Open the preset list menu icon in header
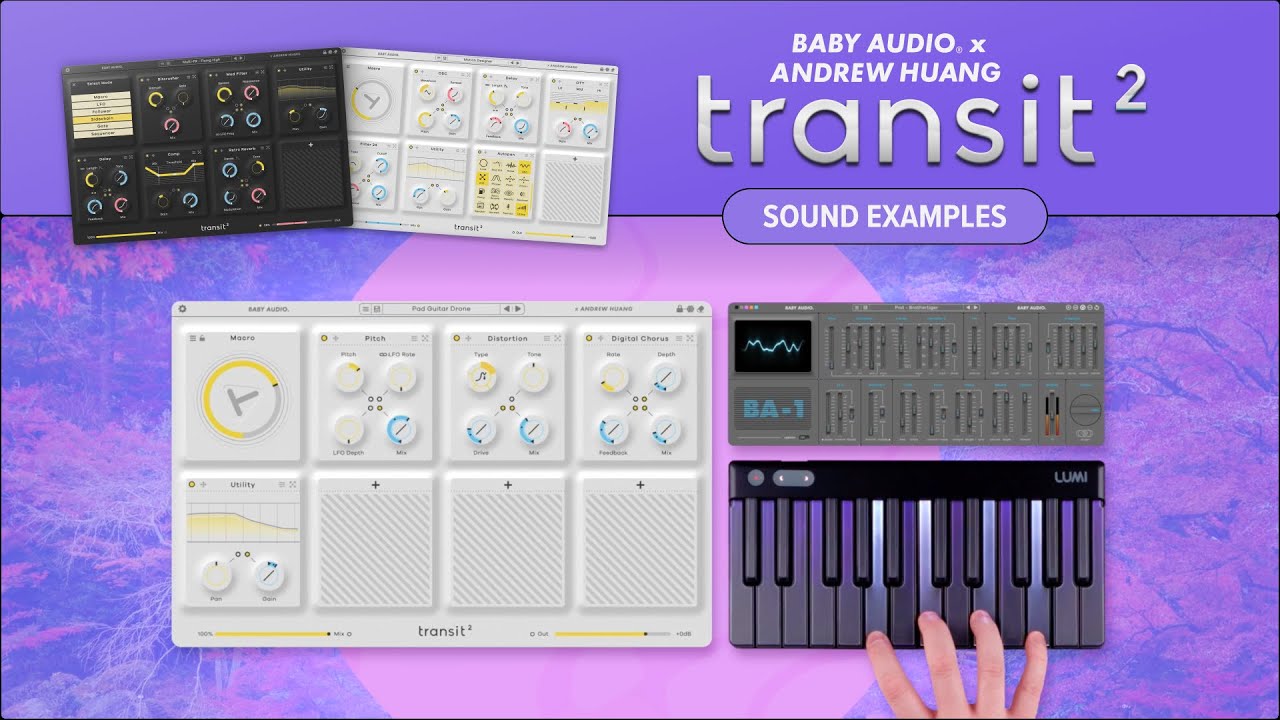The height and width of the screenshot is (720, 1280). click(366, 309)
